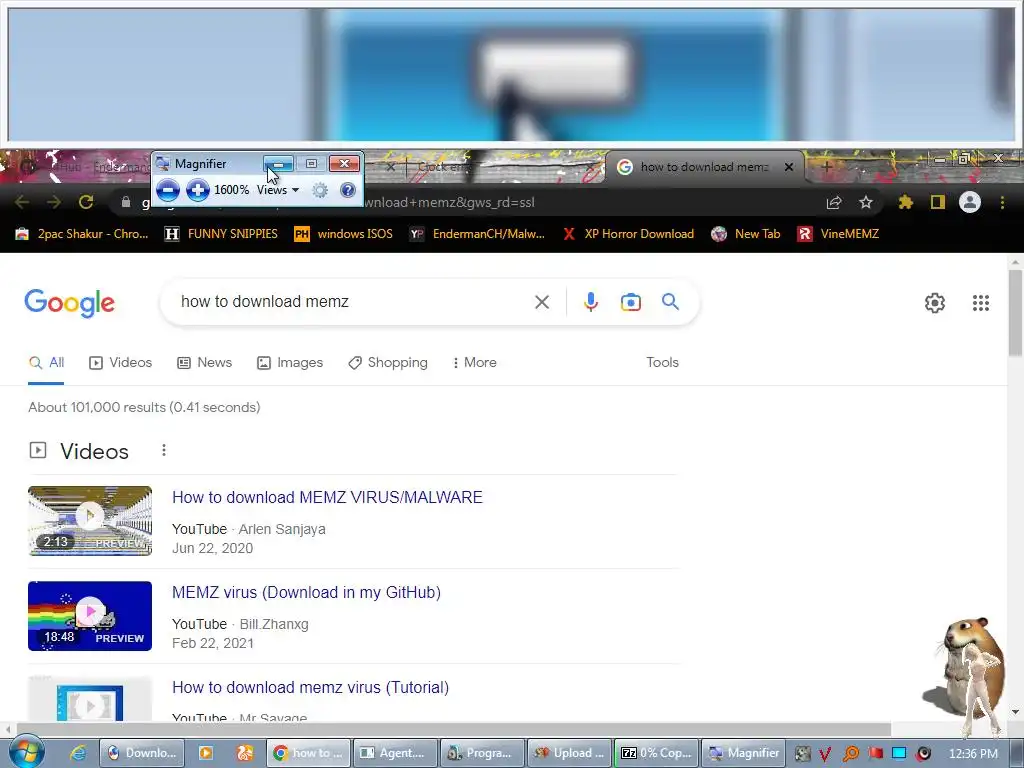Image resolution: width=1024 pixels, height=768 pixels.
Task: Switch to Shopping results tab
Action: coord(388,362)
